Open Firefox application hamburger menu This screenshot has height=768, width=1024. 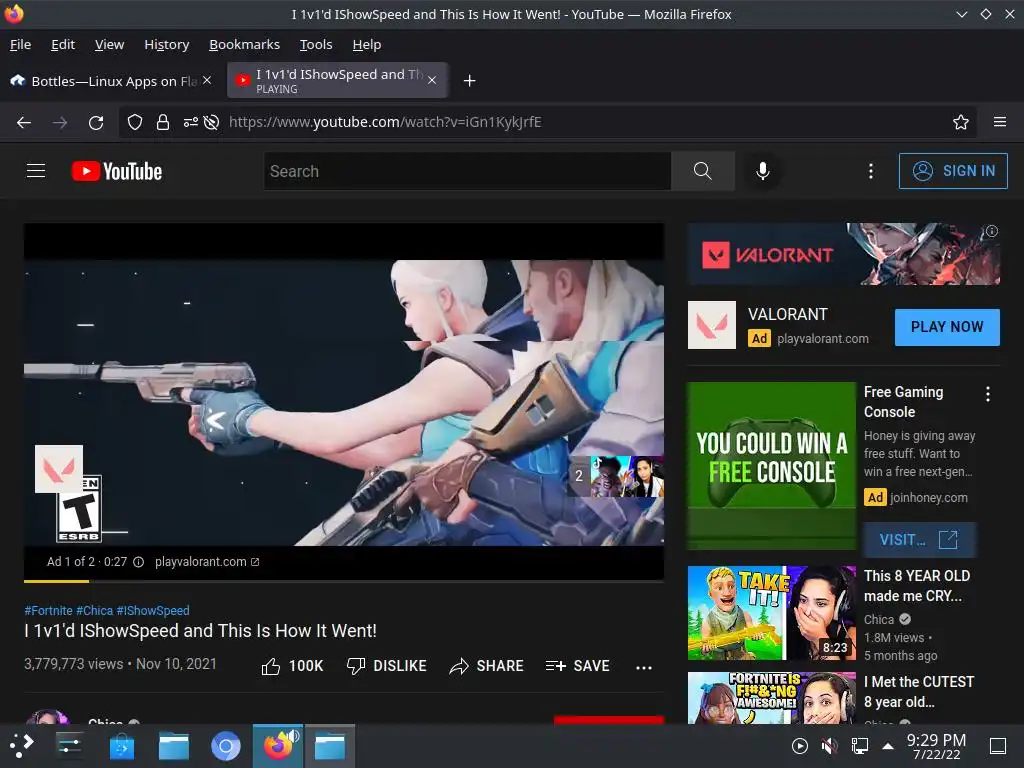tap(999, 122)
